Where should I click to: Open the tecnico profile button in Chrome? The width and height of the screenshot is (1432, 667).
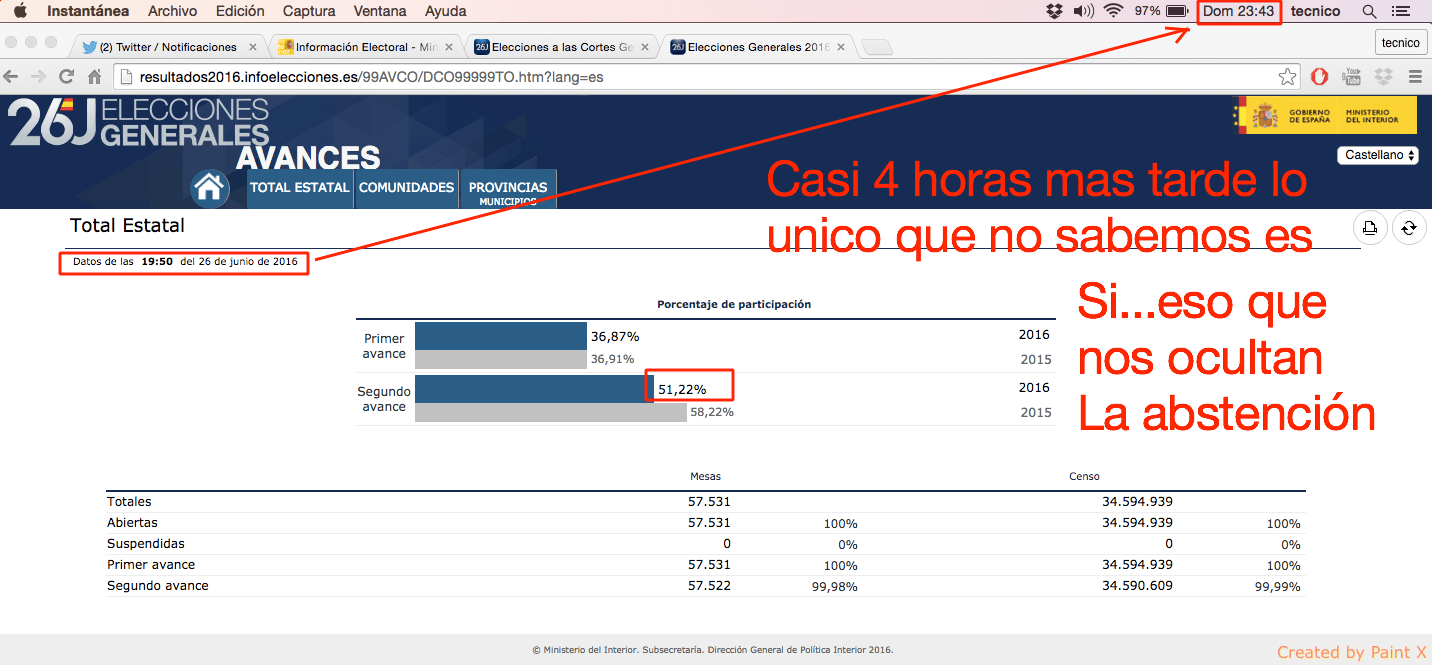[1400, 42]
